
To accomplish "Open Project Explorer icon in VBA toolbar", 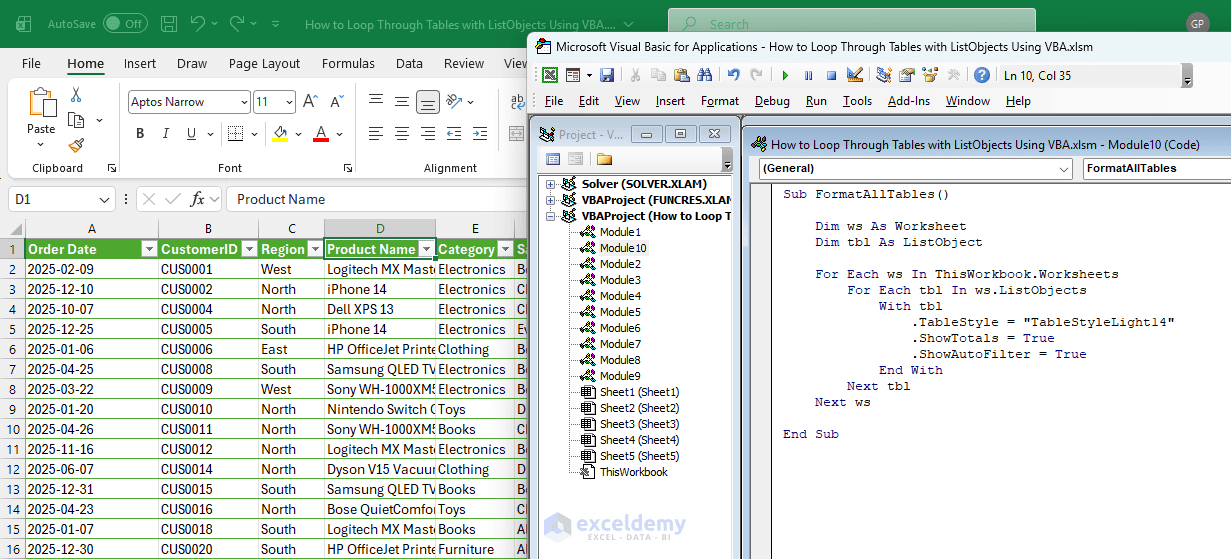I will [x=884, y=75].
